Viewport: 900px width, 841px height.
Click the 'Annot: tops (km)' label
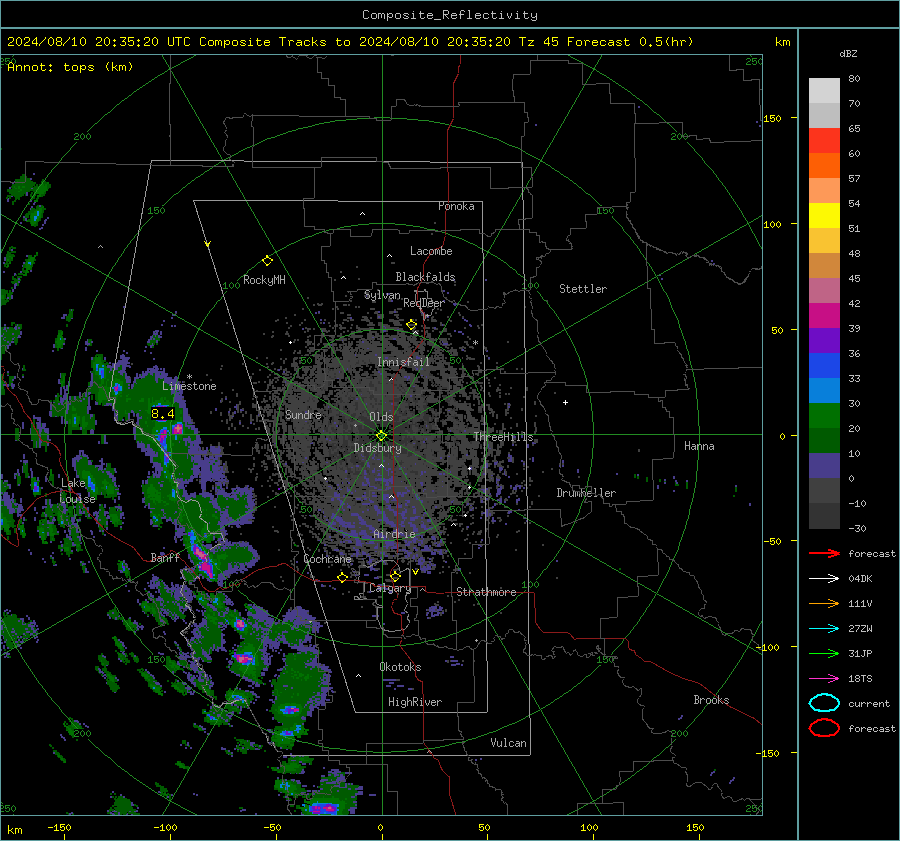tap(70, 67)
